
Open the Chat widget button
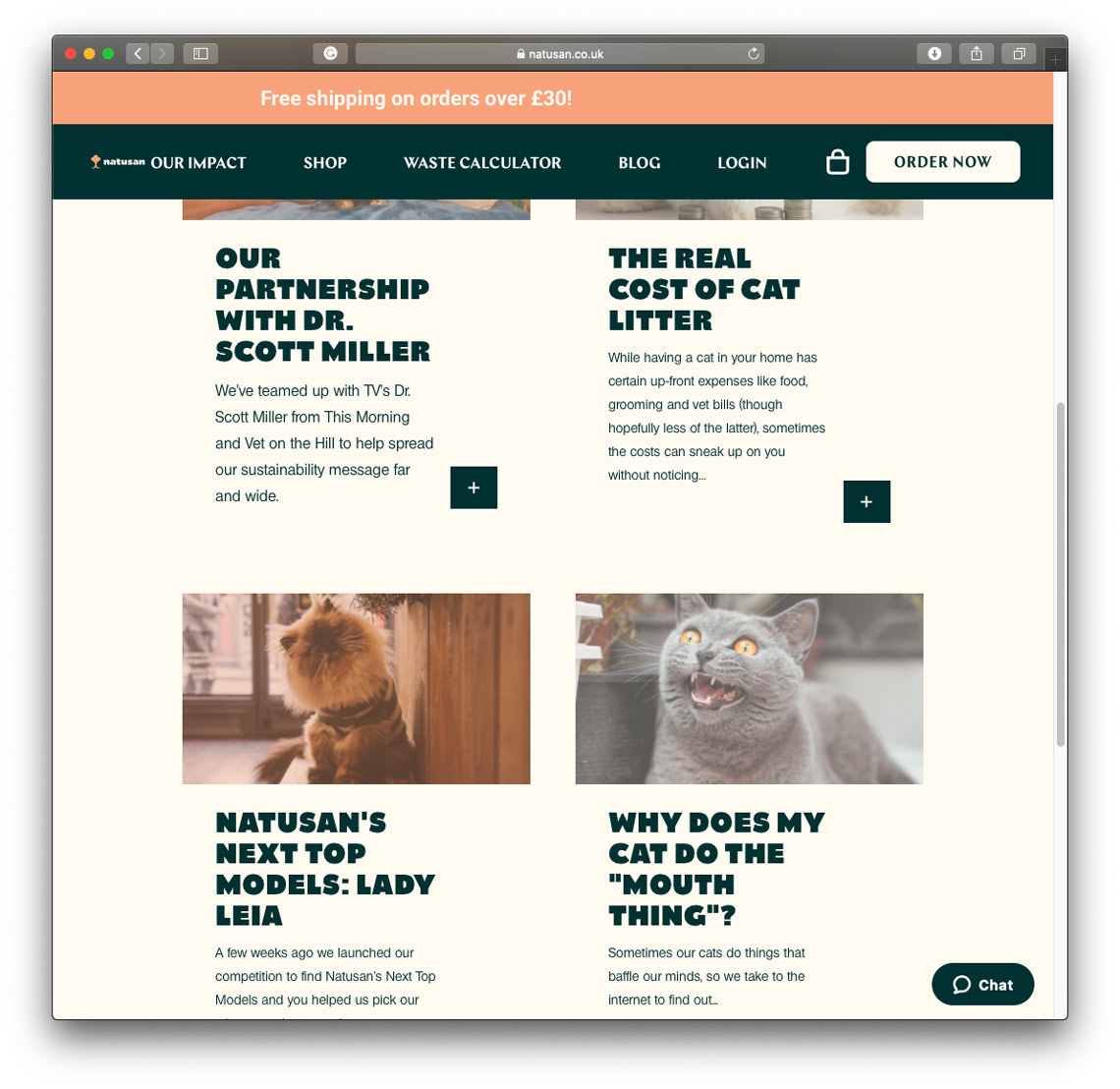point(982,985)
